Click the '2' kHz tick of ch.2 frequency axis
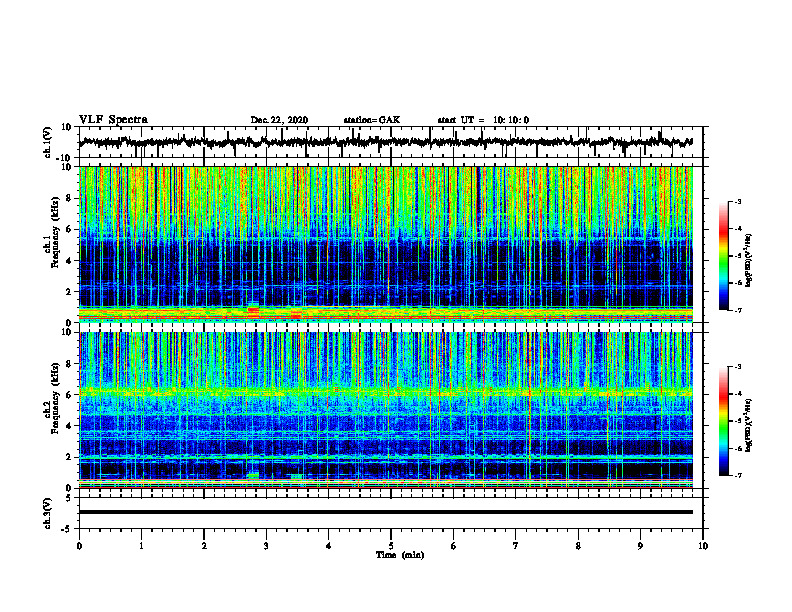This screenshot has height=612, width=792. [69, 457]
